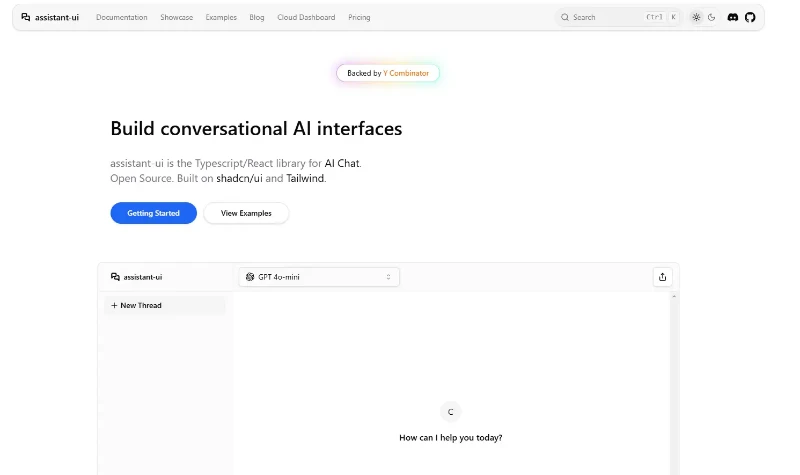The height and width of the screenshot is (475, 800).
Task: Click the 'How can I help you today?' text
Action: 451,438
